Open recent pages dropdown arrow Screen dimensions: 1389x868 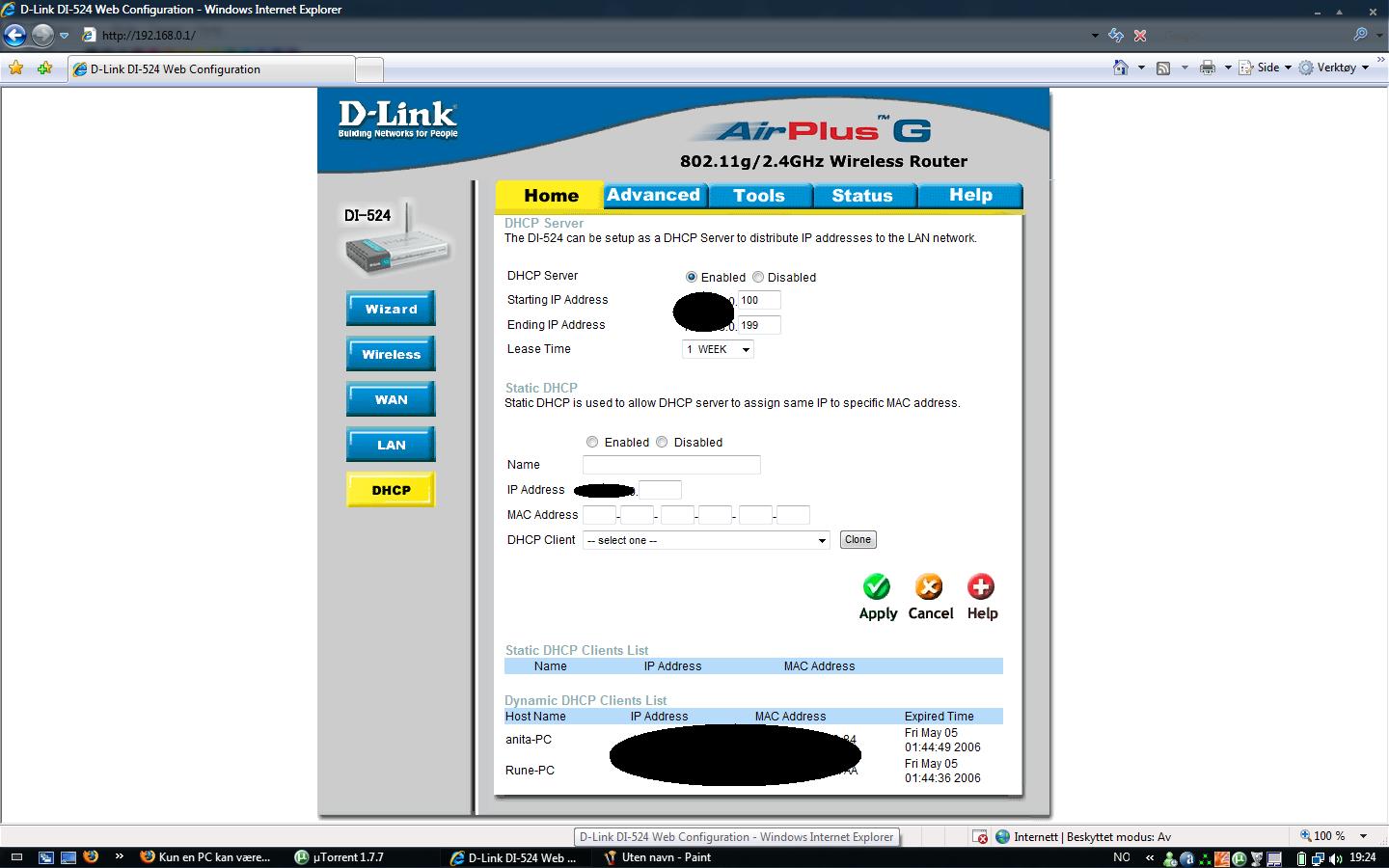(x=65, y=36)
